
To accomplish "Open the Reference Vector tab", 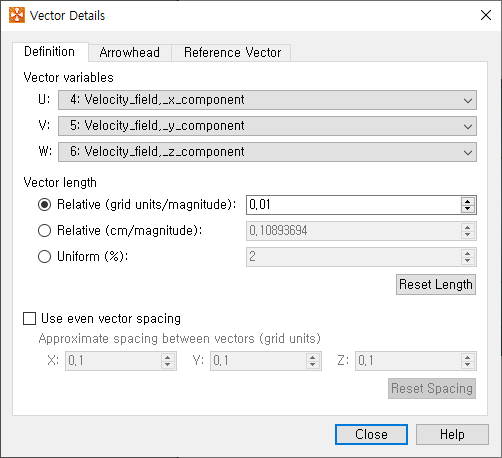I will 232,53.
